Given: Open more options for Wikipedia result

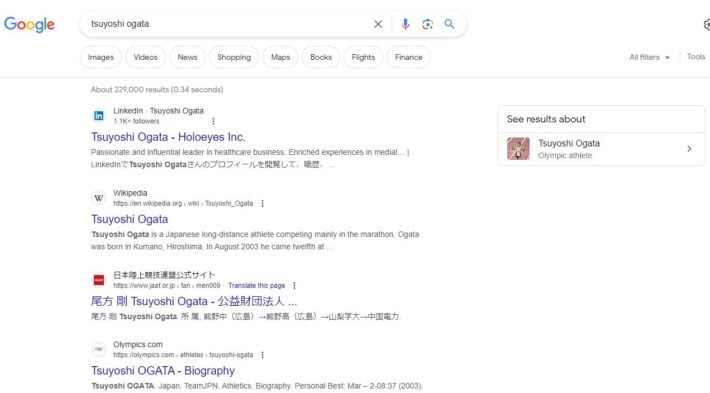Looking at the screenshot, I should (262, 203).
